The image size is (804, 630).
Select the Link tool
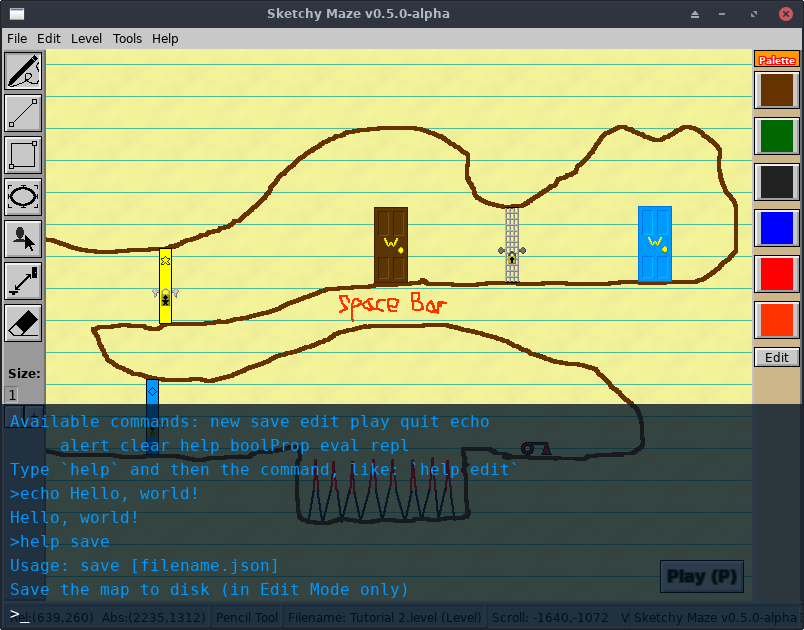[x=23, y=281]
